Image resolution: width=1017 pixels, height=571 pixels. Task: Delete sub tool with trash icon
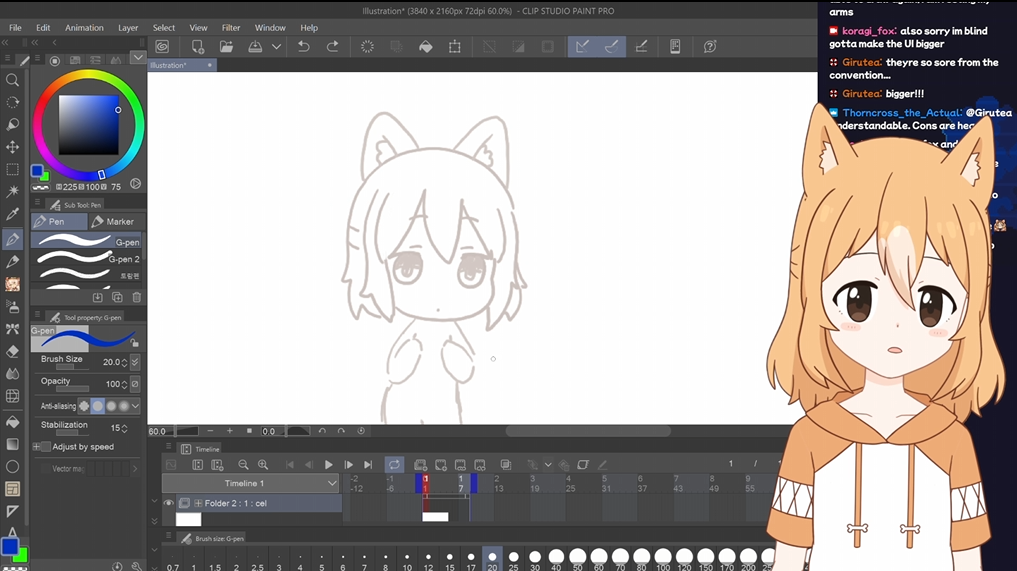coord(137,297)
